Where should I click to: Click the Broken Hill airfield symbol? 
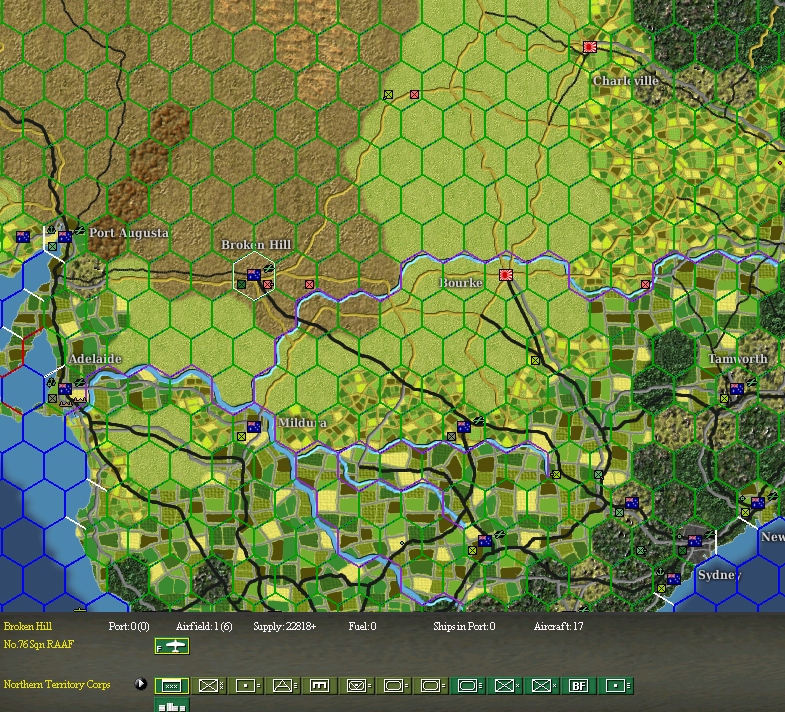tap(269, 269)
